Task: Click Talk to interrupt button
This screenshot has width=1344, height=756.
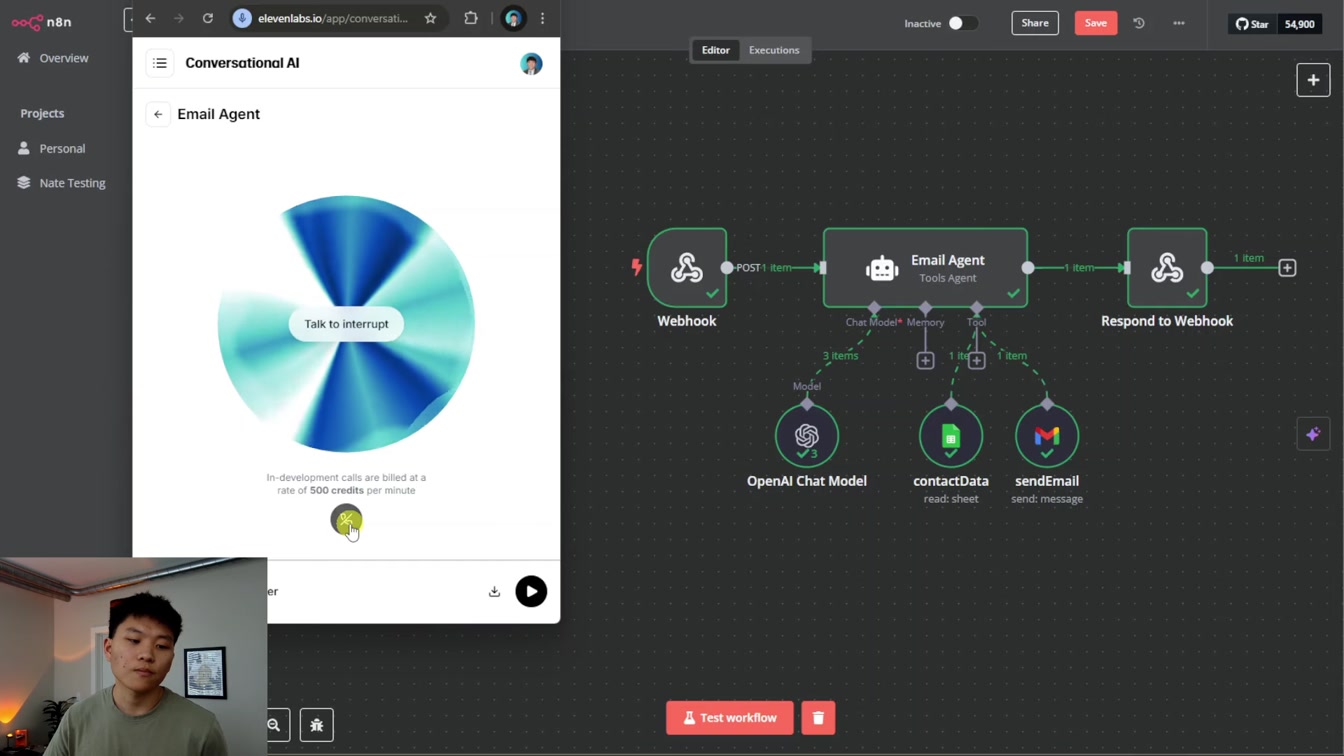Action: click(346, 324)
